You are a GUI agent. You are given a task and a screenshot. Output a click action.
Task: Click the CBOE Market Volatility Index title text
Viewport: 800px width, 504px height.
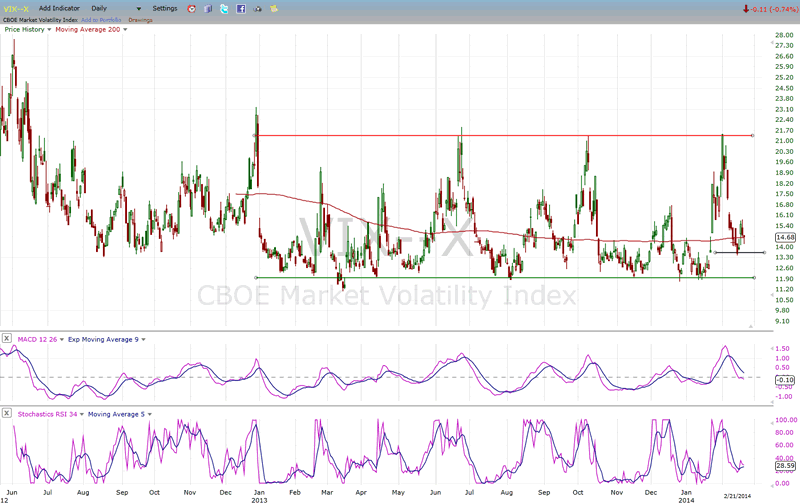tap(40, 20)
